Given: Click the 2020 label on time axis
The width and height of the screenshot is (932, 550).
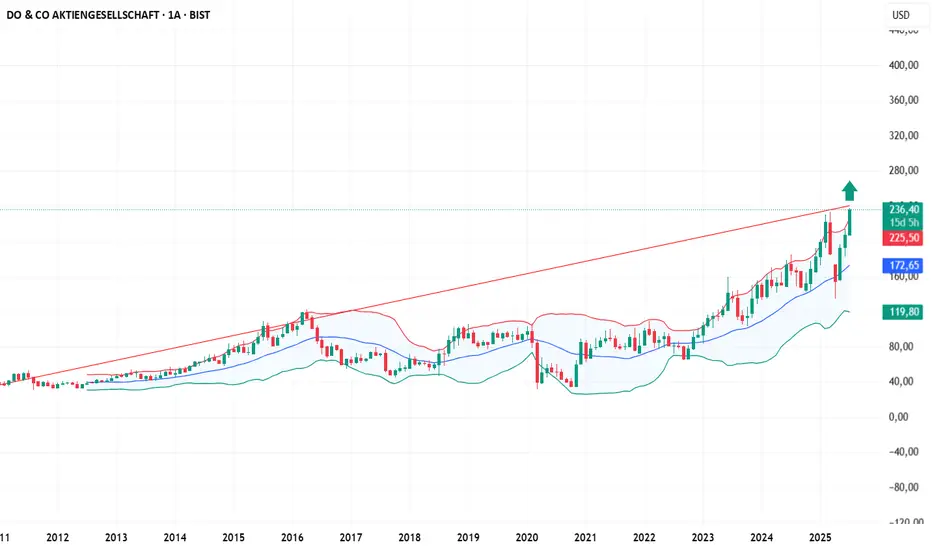Looking at the screenshot, I should coord(527,538).
